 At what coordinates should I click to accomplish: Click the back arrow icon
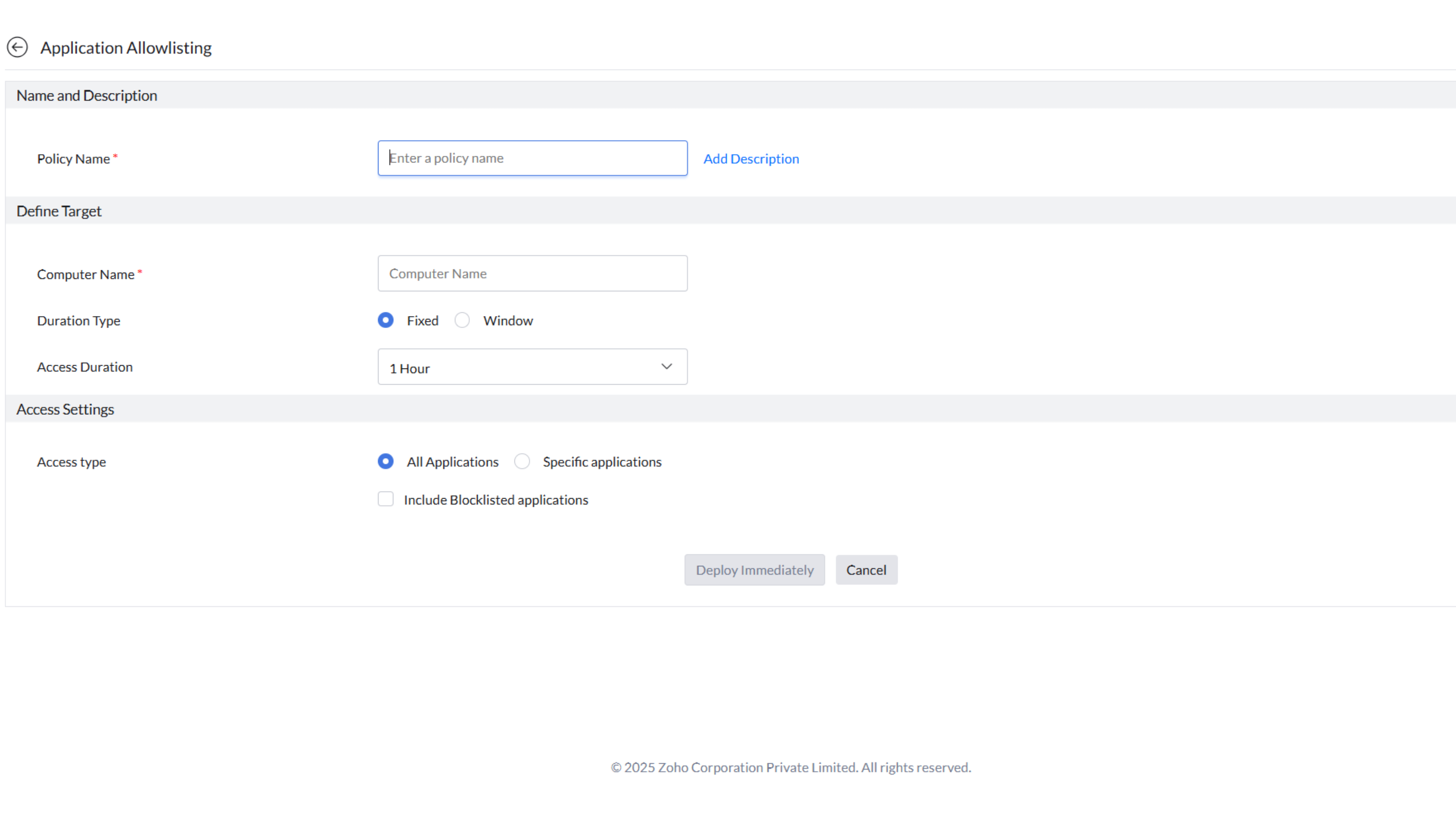tap(17, 47)
